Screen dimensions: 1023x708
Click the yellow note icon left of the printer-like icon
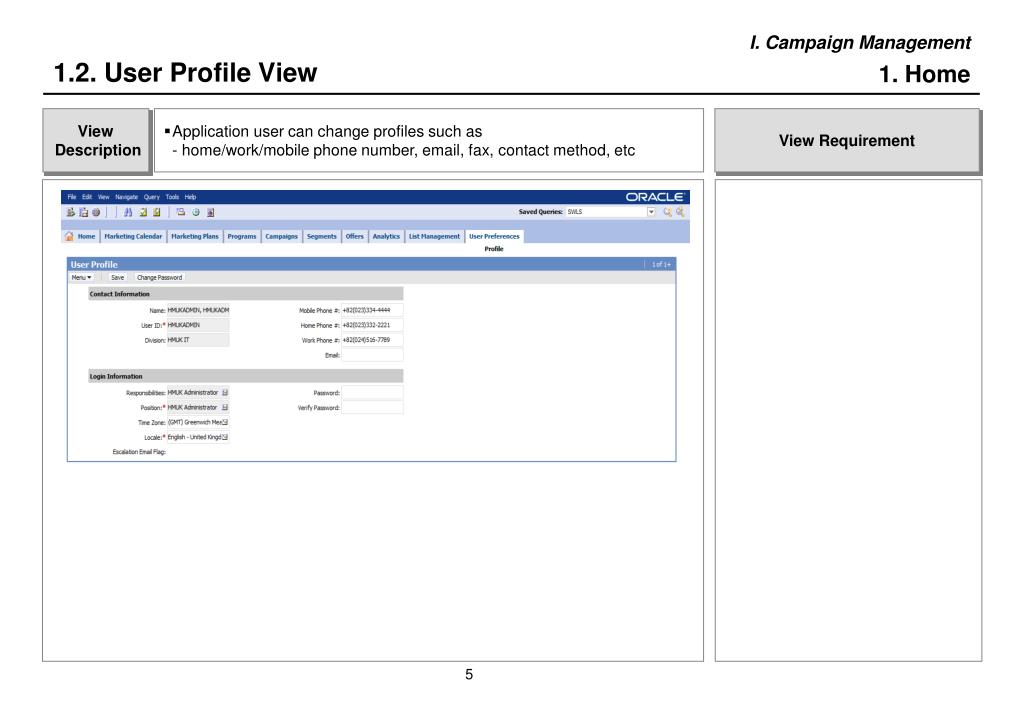coord(157,212)
